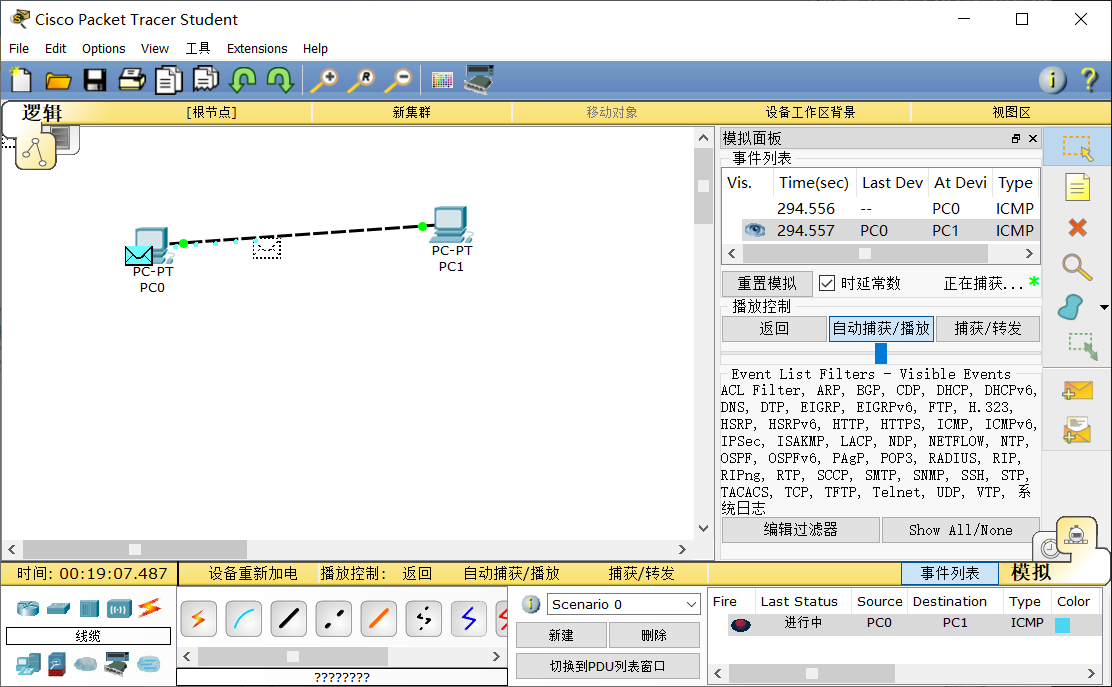
Task: Click the Copy icon in the toolbar
Action: pos(169,79)
